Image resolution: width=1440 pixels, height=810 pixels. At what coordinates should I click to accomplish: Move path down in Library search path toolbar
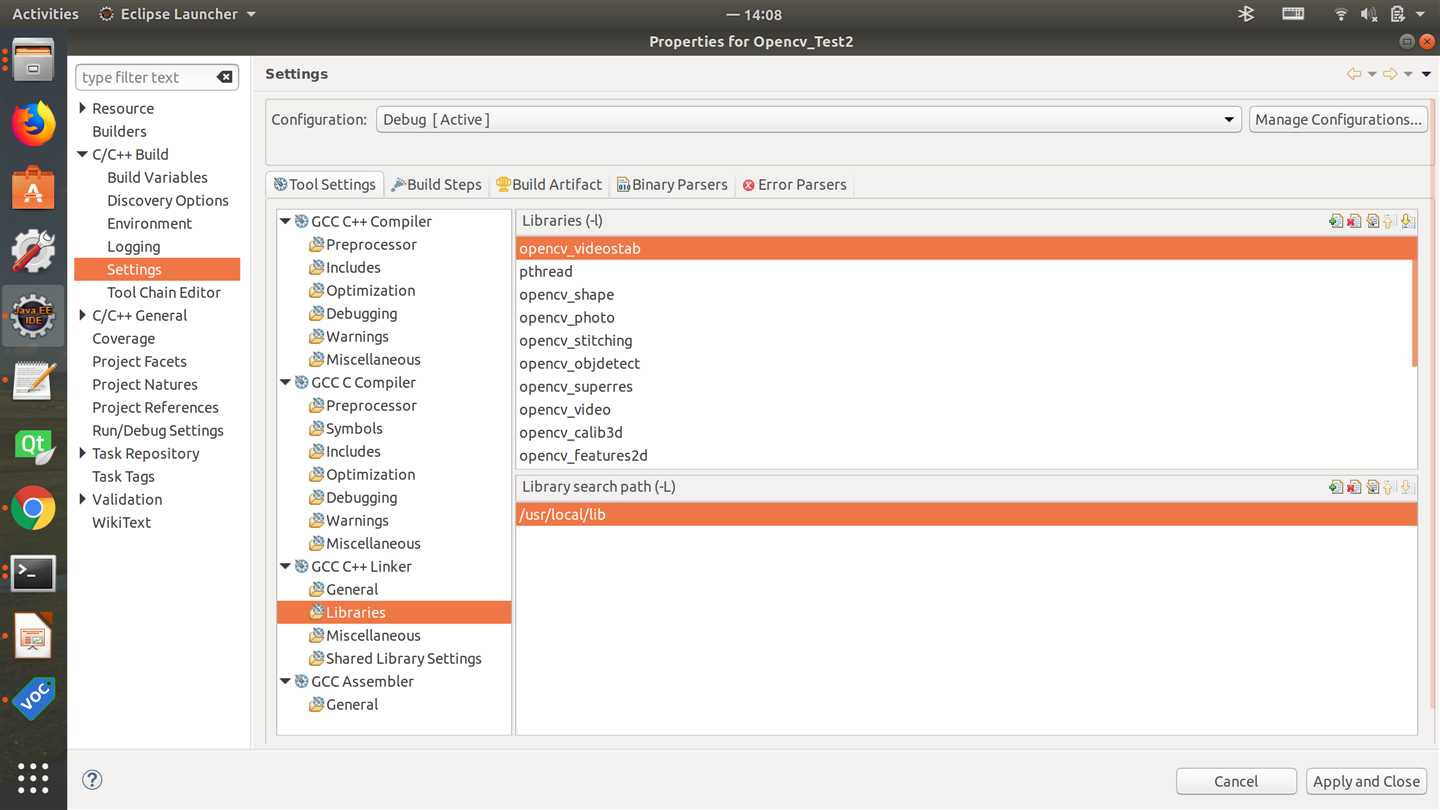1407,487
